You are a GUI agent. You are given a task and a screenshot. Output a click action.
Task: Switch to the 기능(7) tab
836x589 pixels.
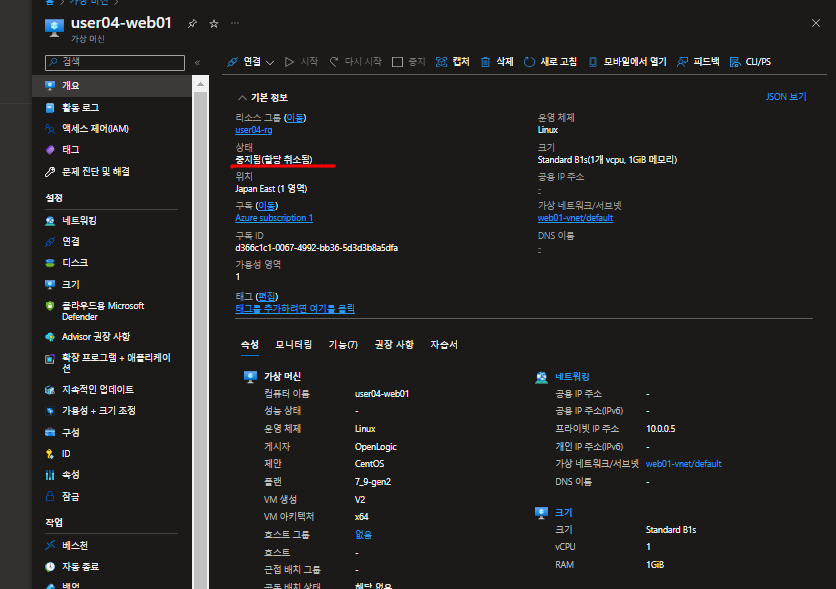pyautogui.click(x=343, y=345)
